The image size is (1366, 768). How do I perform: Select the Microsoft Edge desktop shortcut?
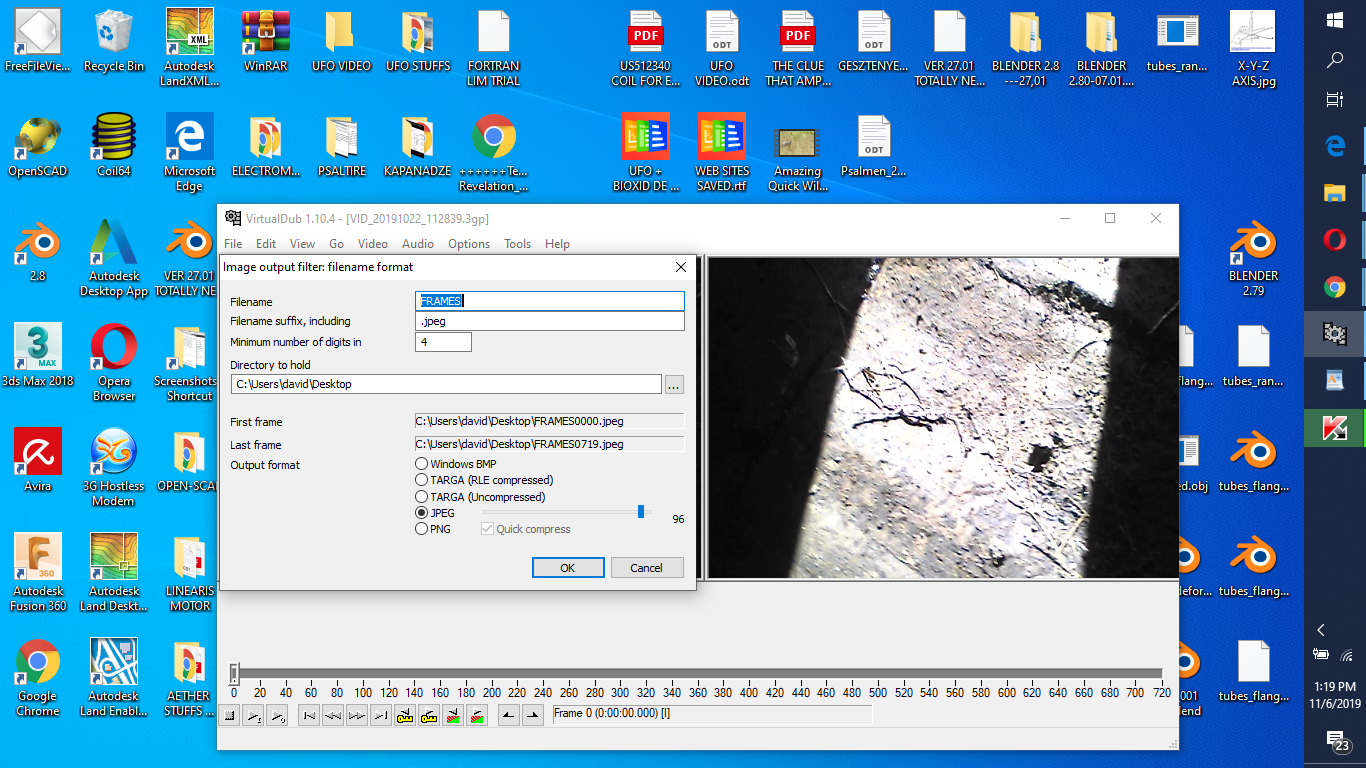pyautogui.click(x=190, y=152)
